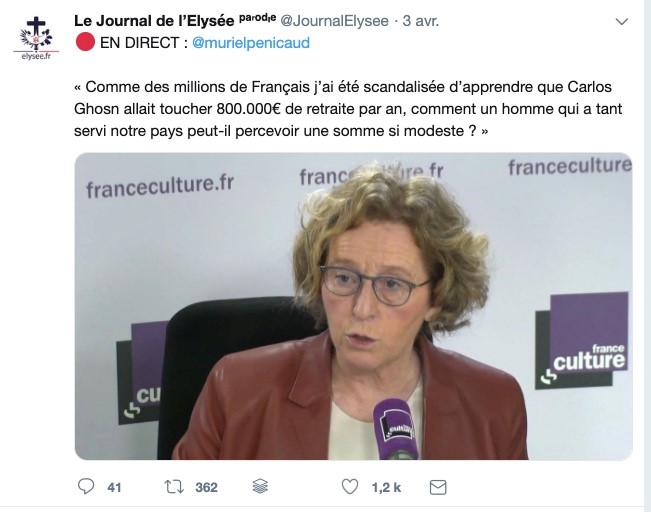The width and height of the screenshot is (651, 512).
Task: Click the France Culture logo in image
Action: [582, 341]
